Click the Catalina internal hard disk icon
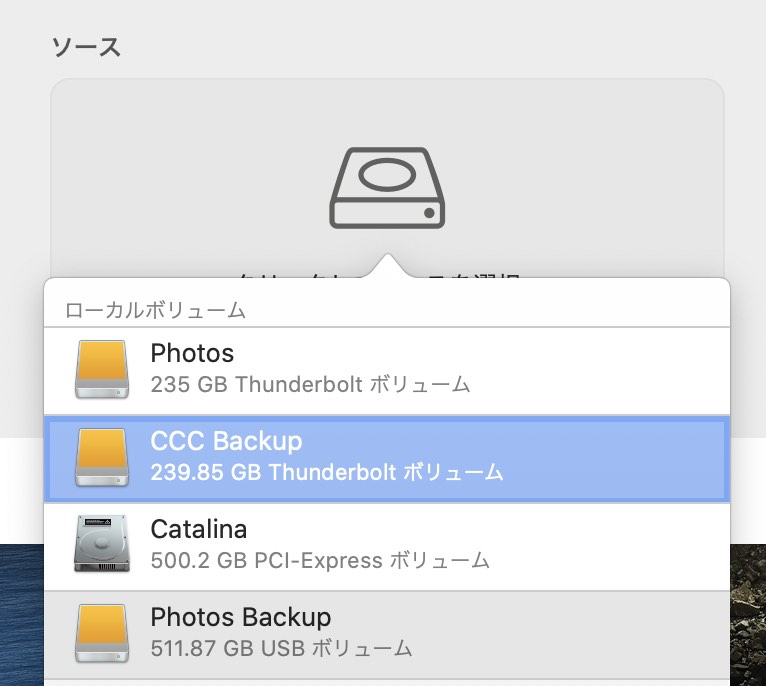This screenshot has height=686, width=766. 102,543
